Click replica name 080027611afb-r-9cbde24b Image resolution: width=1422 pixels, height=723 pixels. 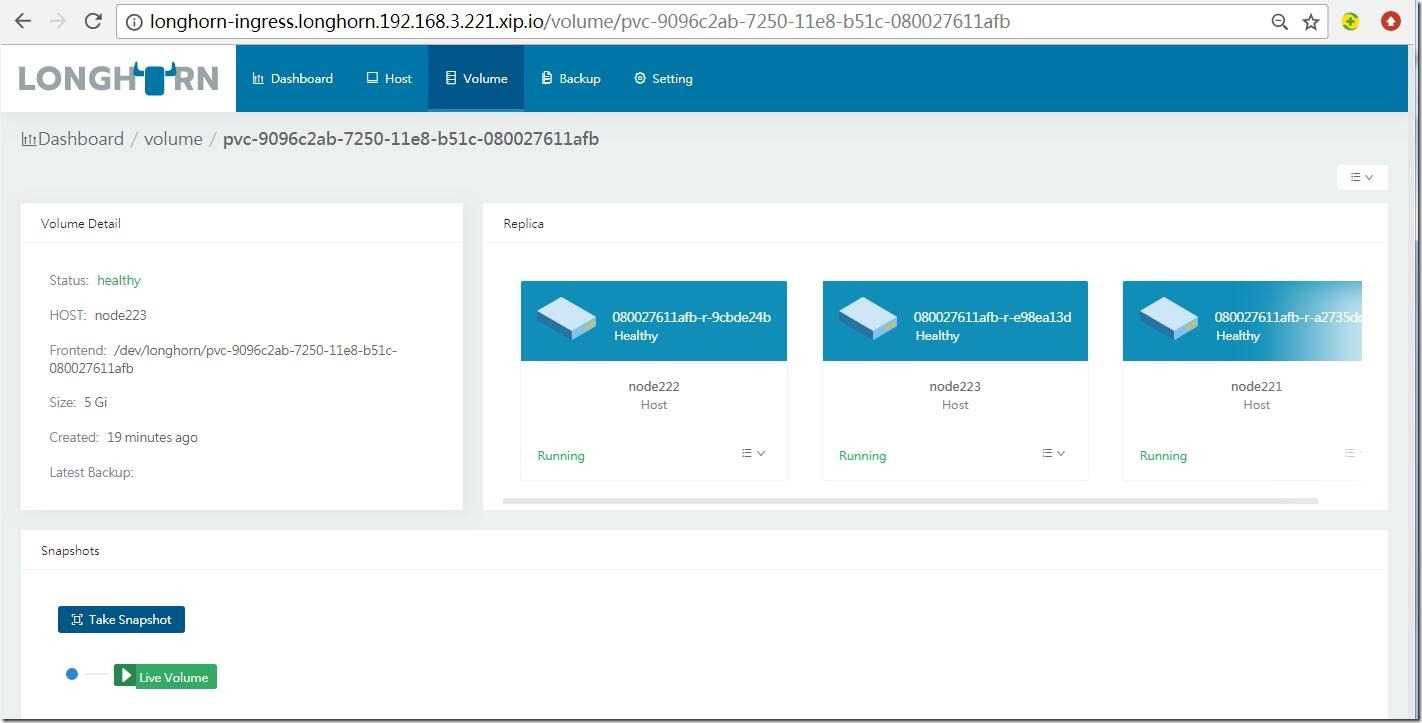691,317
